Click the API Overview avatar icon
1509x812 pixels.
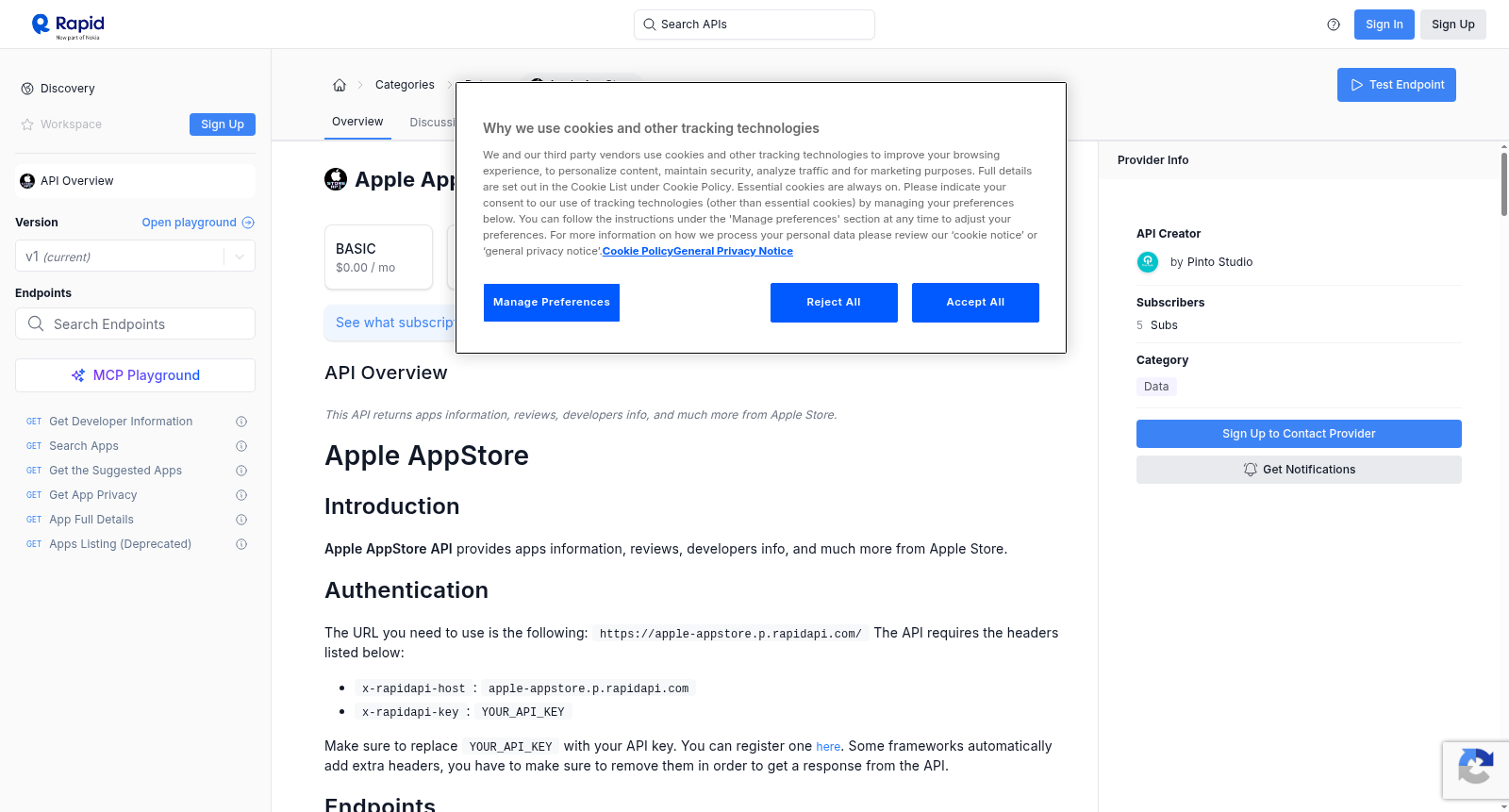27,181
